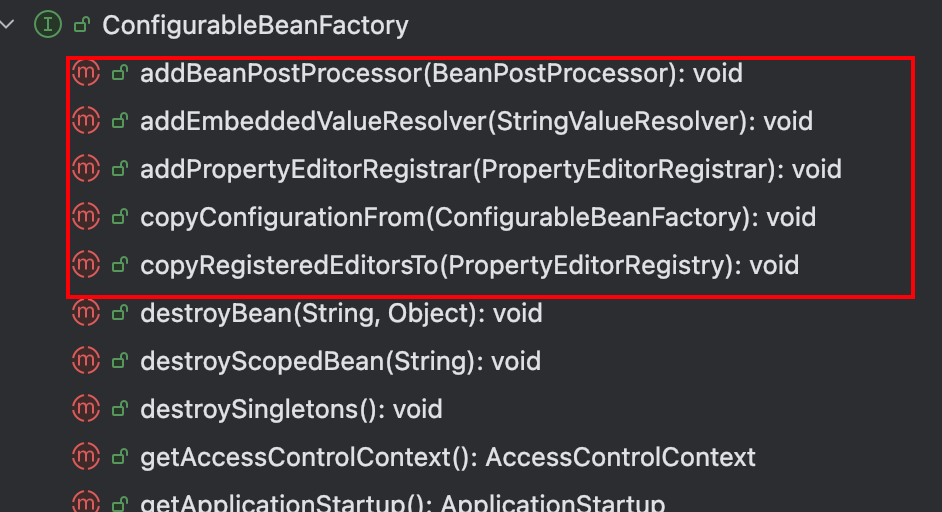This screenshot has width=942, height=512.
Task: Select destroyScopedBean(String) method
Action: pyautogui.click(x=340, y=361)
